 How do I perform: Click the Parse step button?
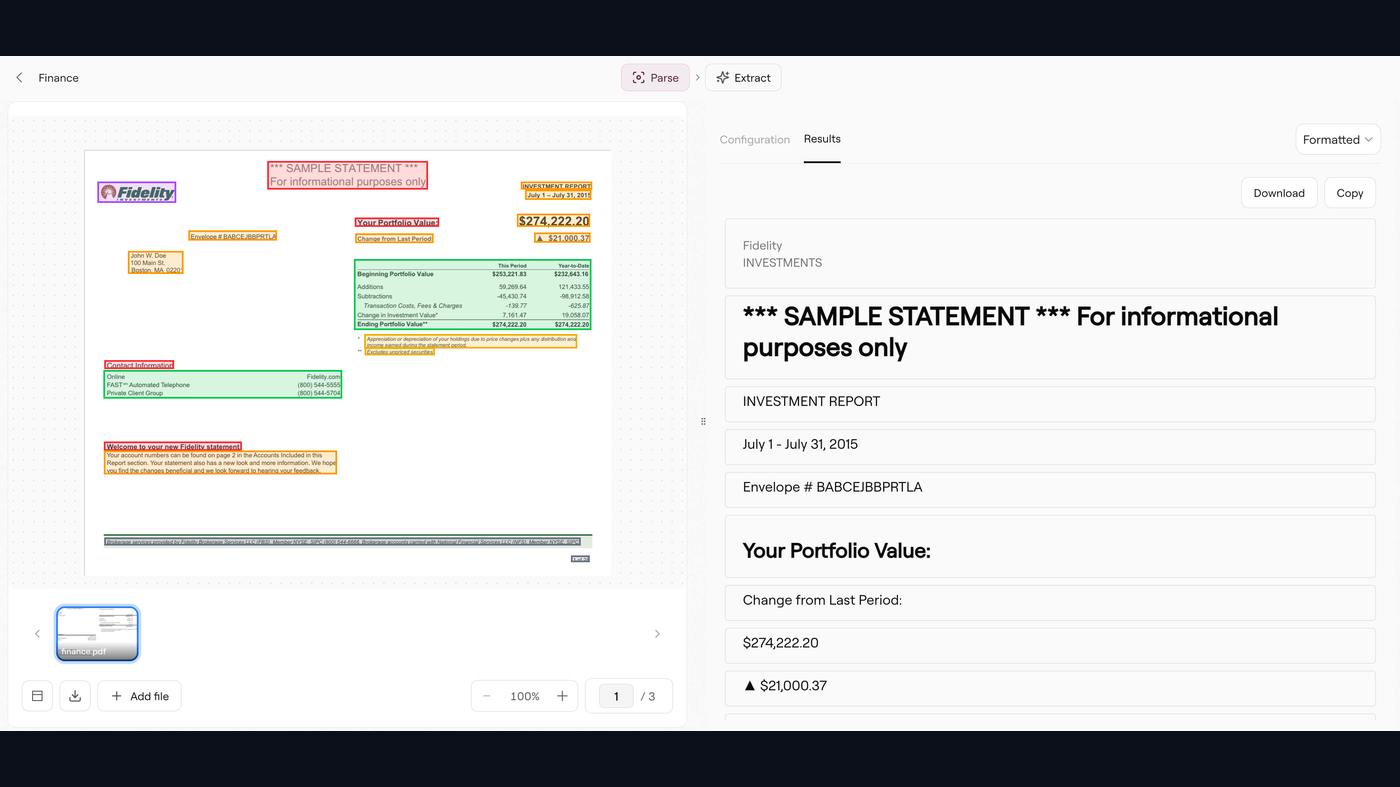pyautogui.click(x=655, y=78)
